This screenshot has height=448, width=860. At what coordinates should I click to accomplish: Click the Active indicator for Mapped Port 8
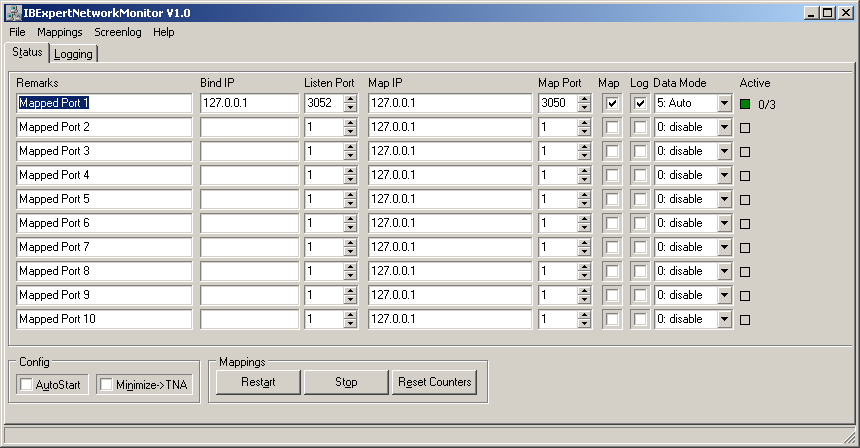[745, 272]
